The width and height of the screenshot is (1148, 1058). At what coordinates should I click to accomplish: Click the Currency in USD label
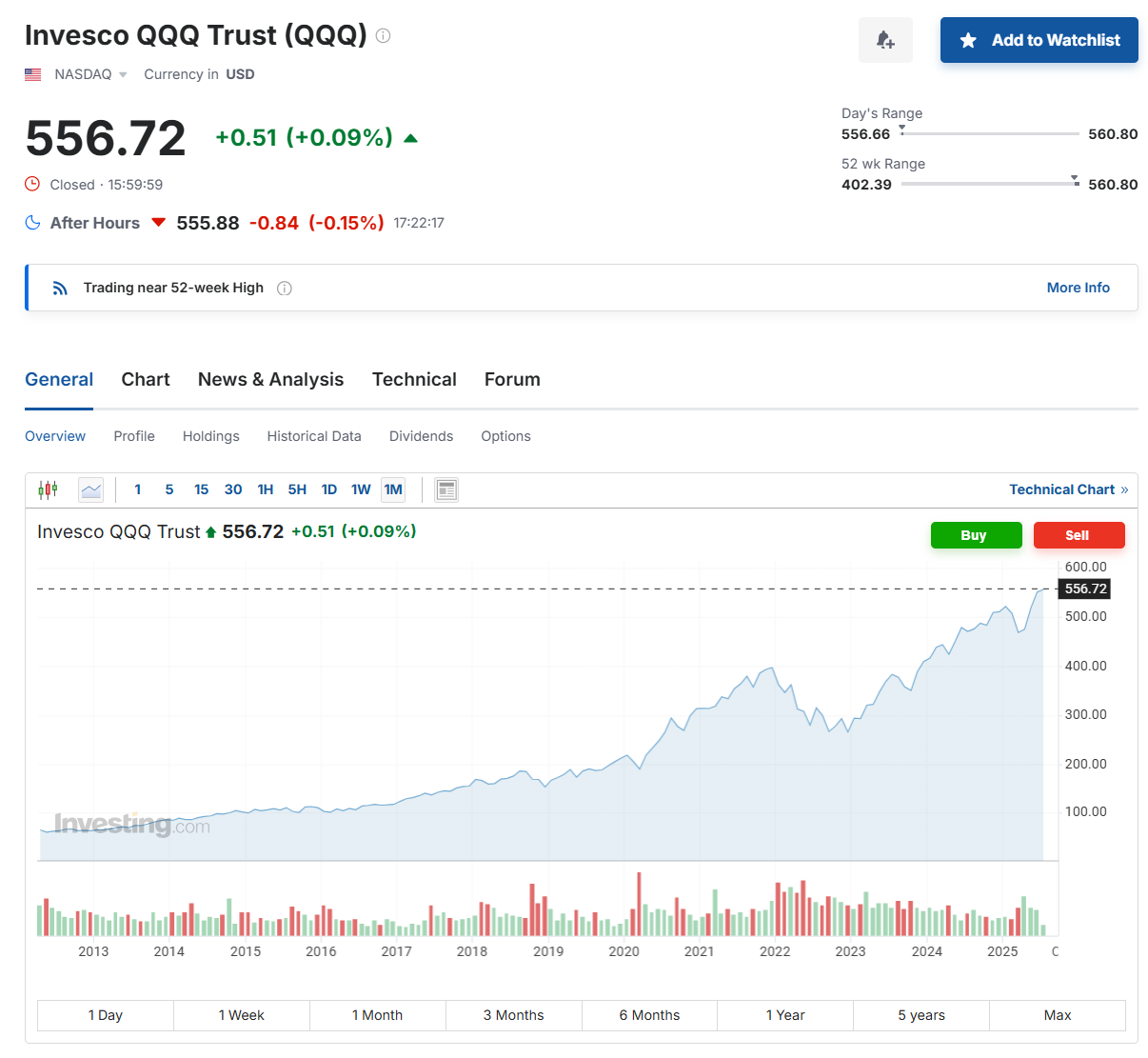pos(199,74)
